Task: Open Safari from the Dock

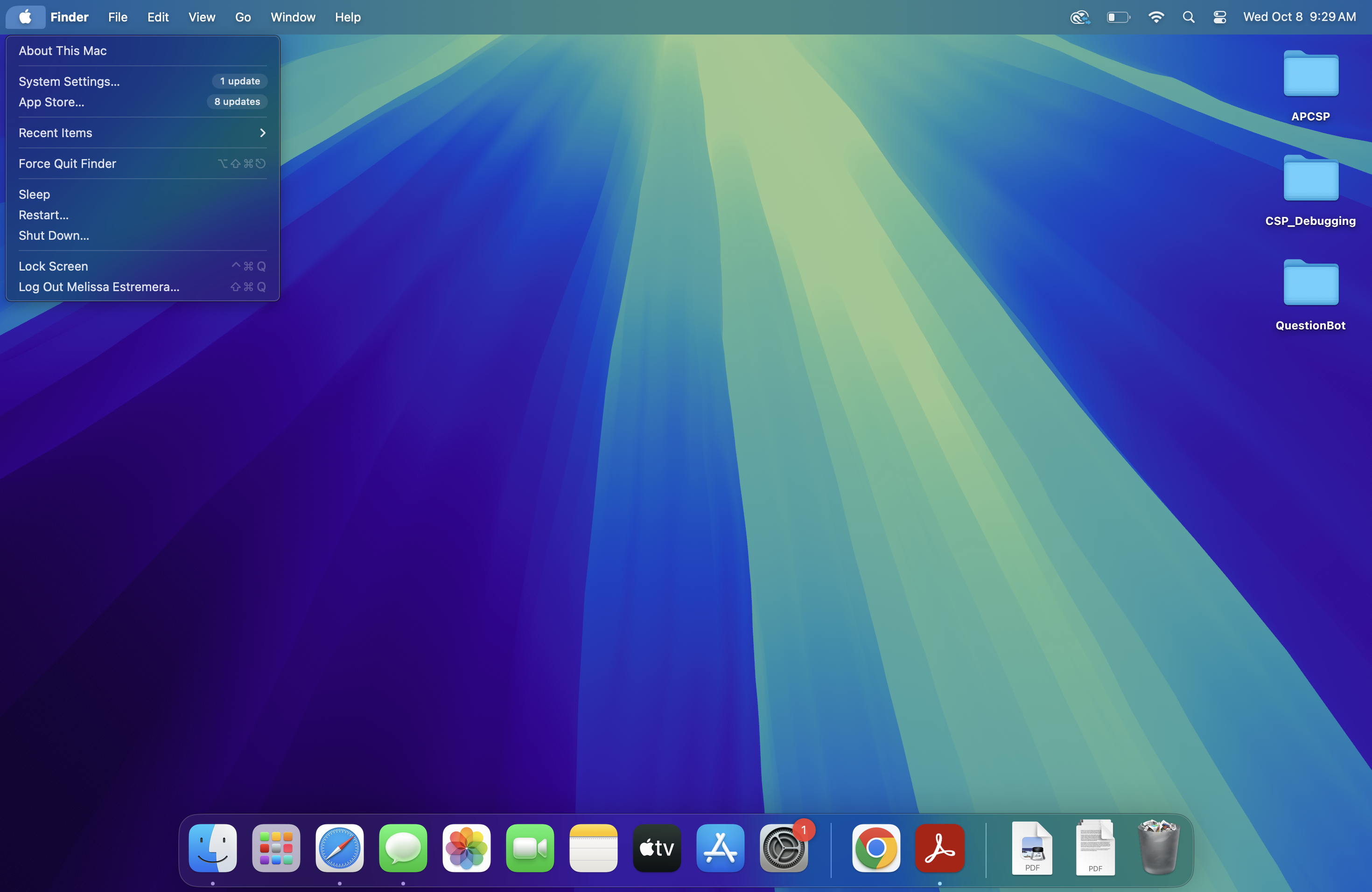Action: [x=340, y=848]
